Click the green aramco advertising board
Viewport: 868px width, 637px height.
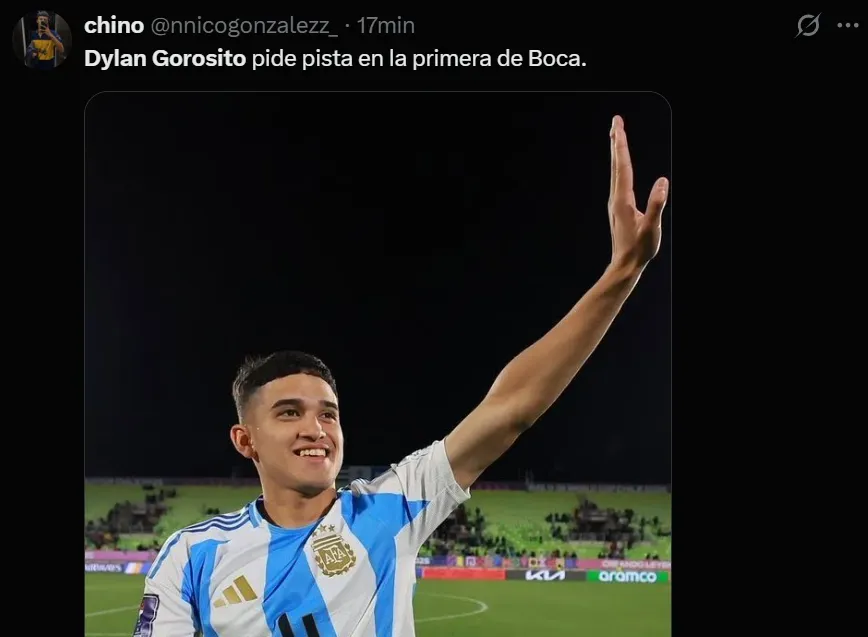pyautogui.click(x=627, y=576)
